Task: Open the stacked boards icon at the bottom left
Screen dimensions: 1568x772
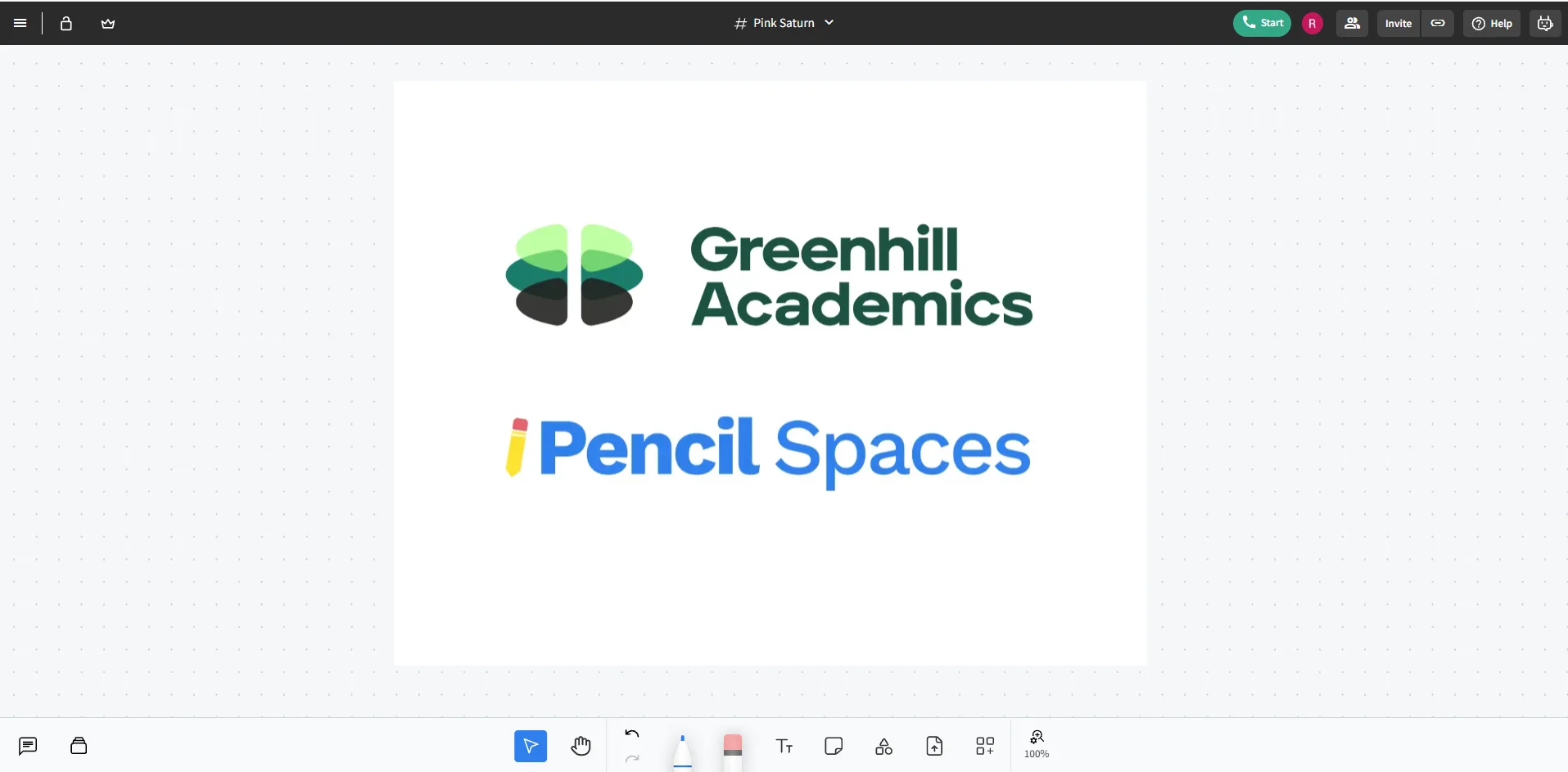Action: pyautogui.click(x=79, y=746)
